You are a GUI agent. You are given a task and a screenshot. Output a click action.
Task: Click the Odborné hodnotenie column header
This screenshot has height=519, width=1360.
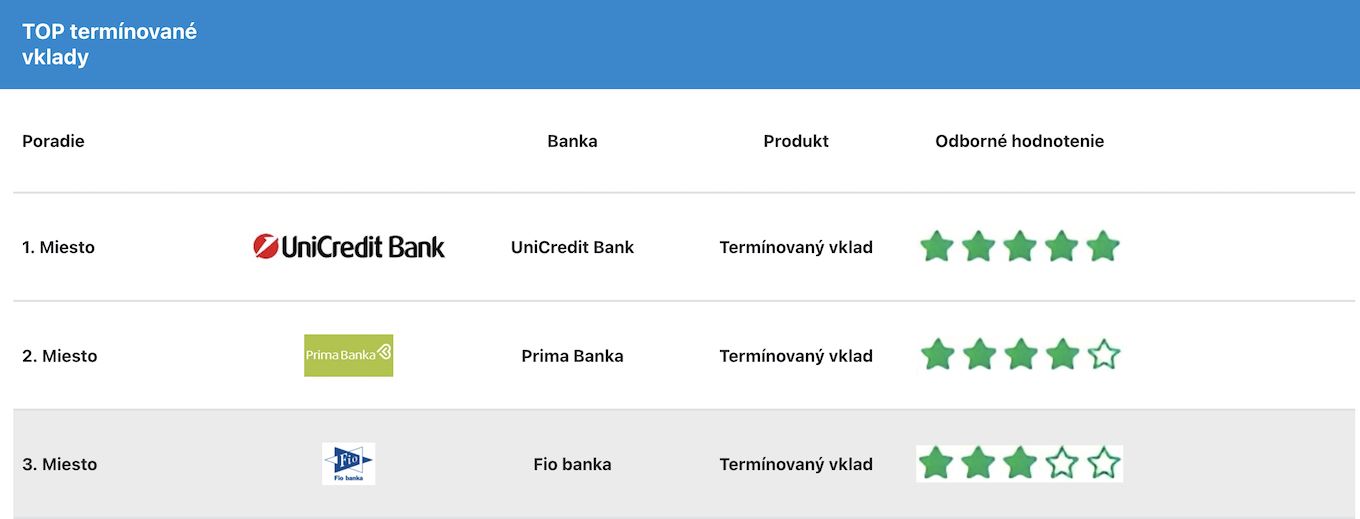pos(1019,141)
